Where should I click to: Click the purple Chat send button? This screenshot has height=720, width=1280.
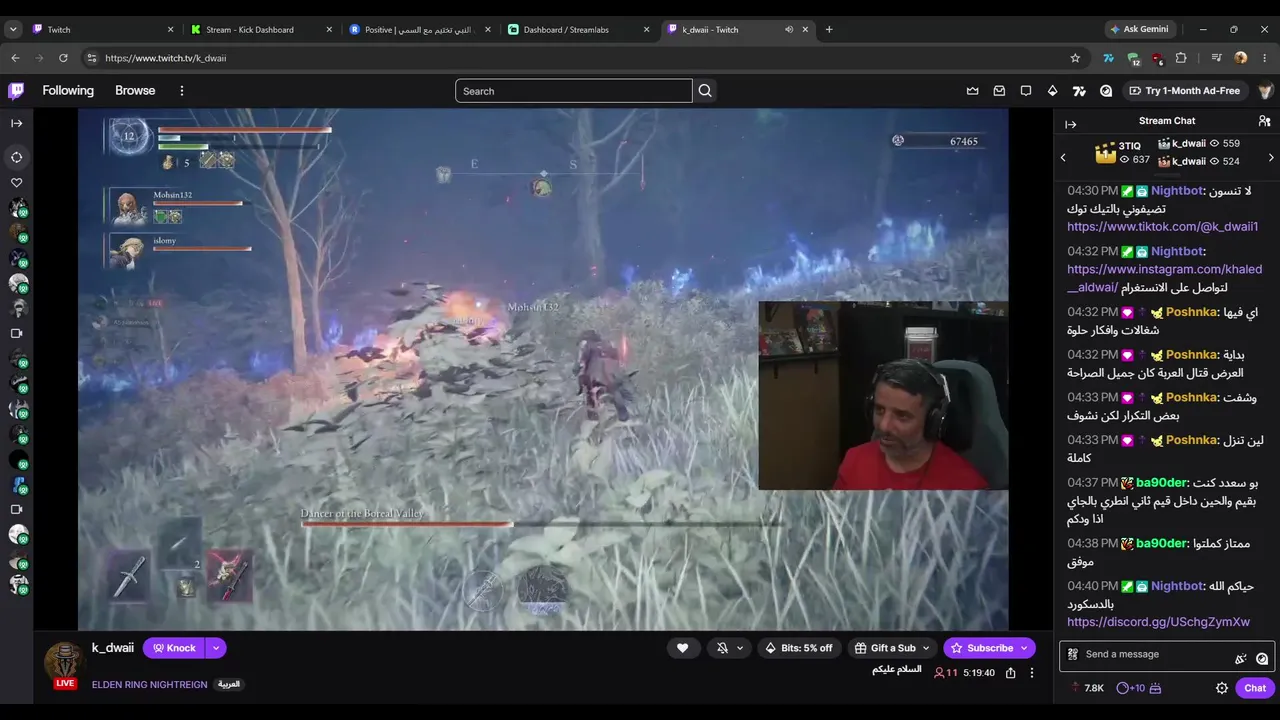(1255, 688)
